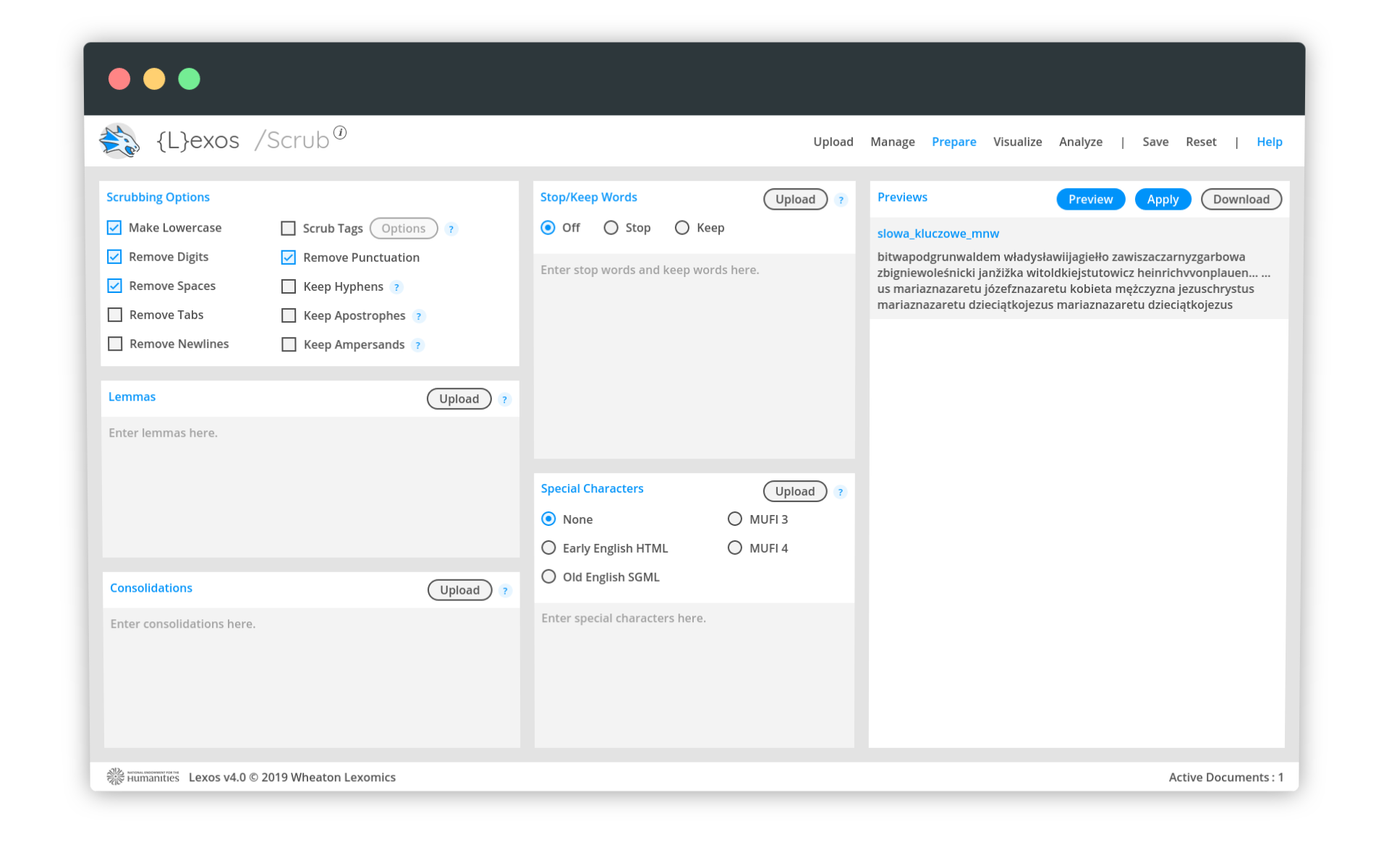The width and height of the screenshot is (1389, 868).
Task: Click Reset in the navigation bar
Action: [1201, 142]
